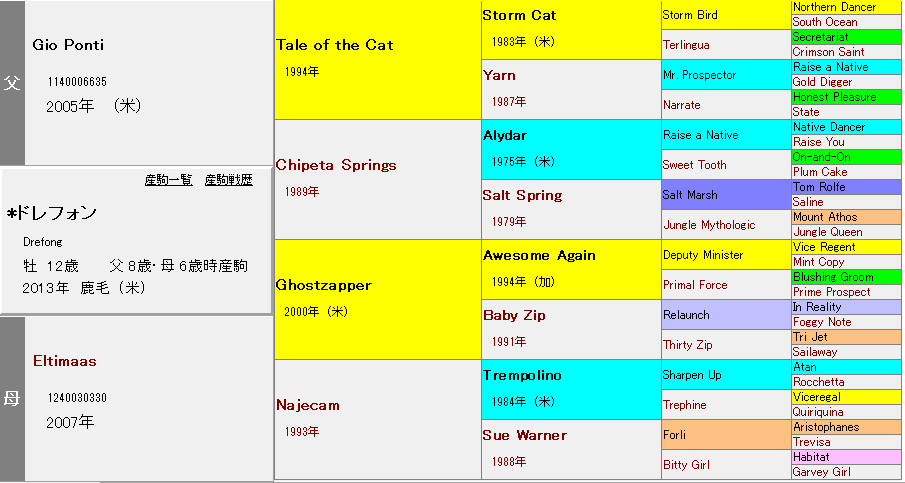Open Najecam pedigree entry
The height and width of the screenshot is (483, 905).
(x=308, y=405)
